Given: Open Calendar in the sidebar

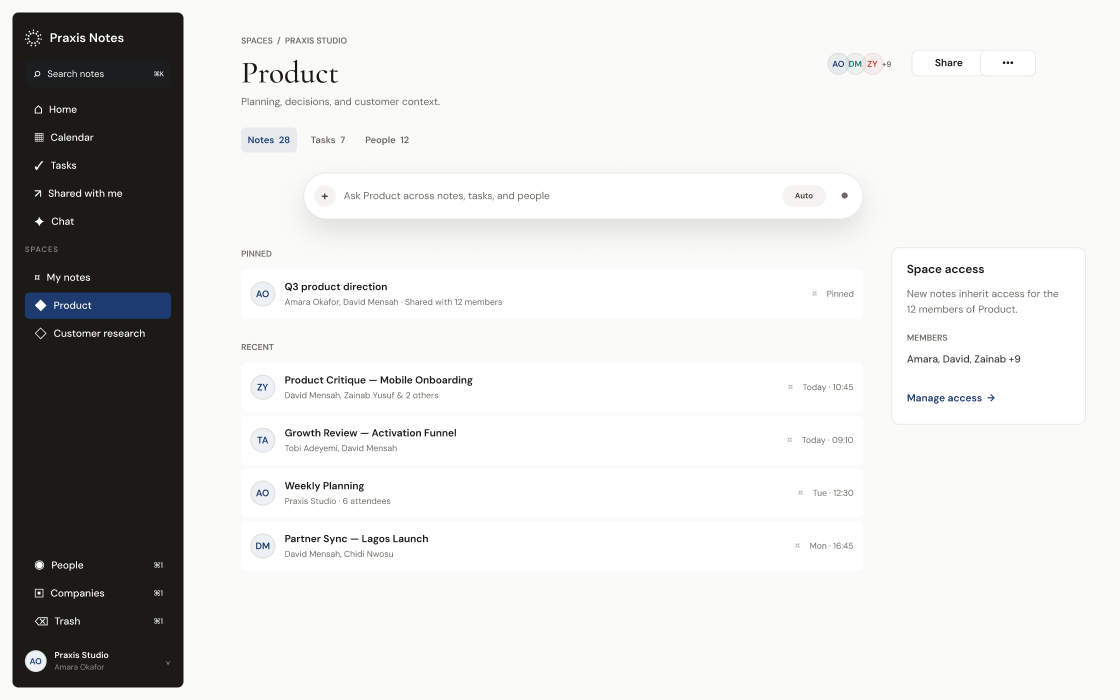Looking at the screenshot, I should pos(98,137).
